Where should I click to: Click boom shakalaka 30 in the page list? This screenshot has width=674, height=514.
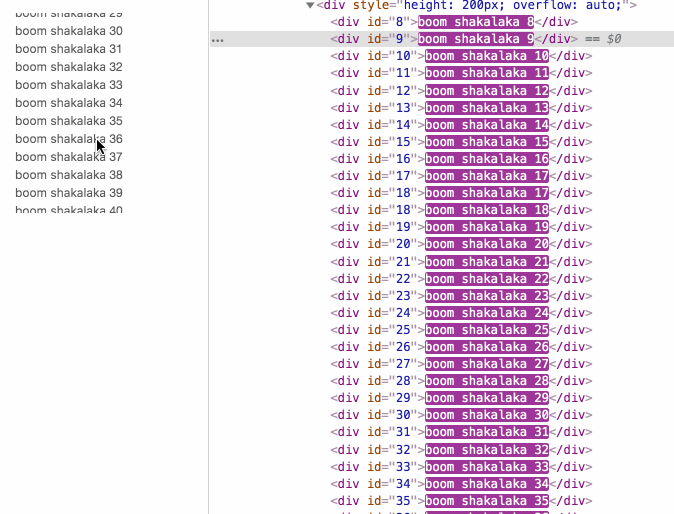[69, 31]
